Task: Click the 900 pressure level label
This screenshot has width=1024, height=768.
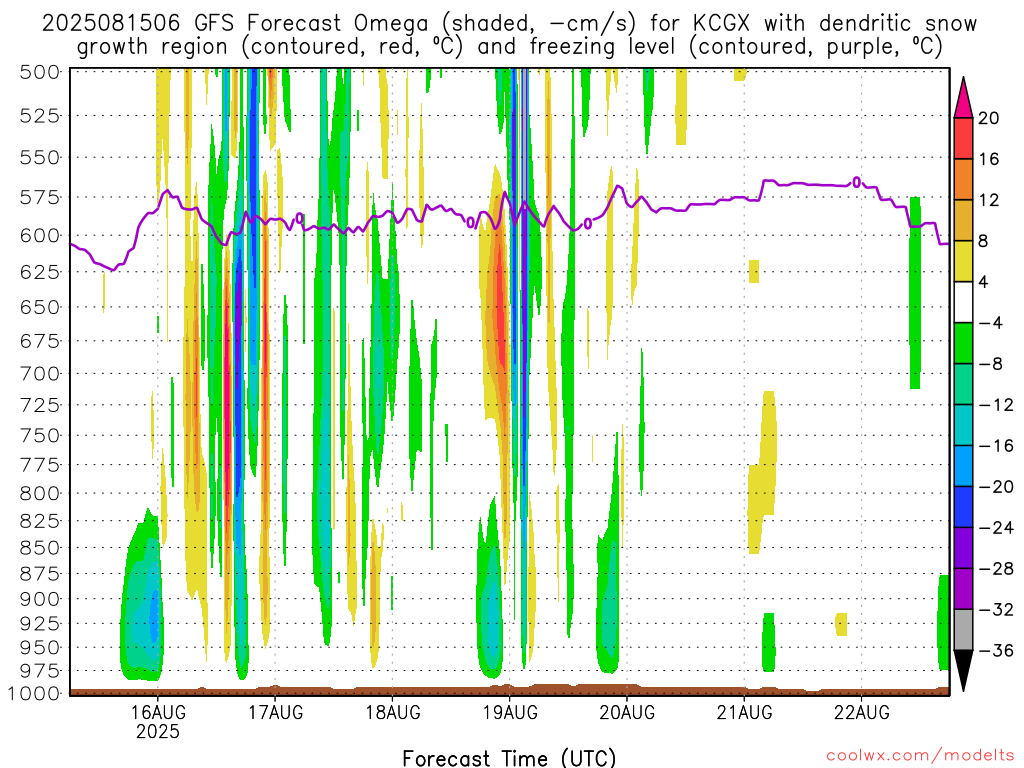Action: click(x=40, y=599)
